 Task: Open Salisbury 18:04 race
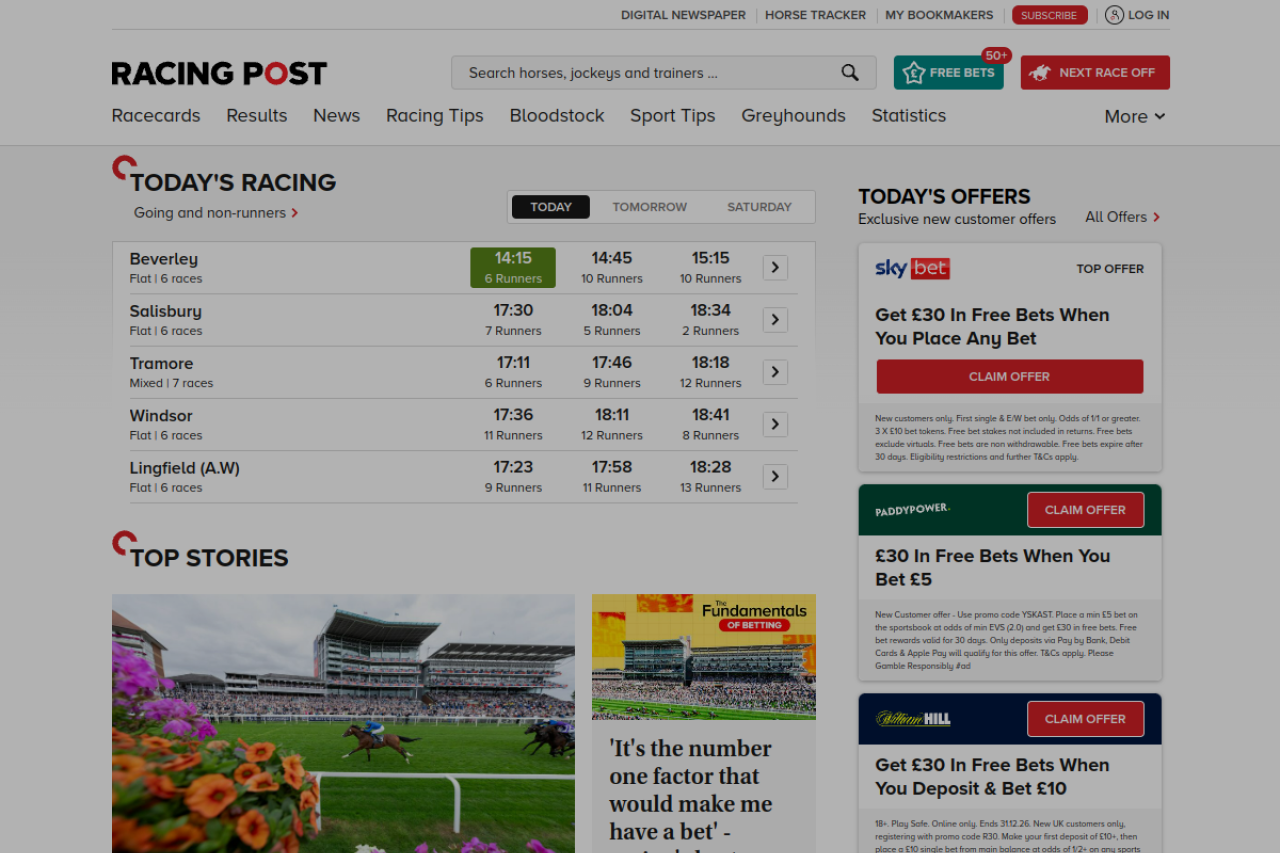pyautogui.click(x=612, y=319)
